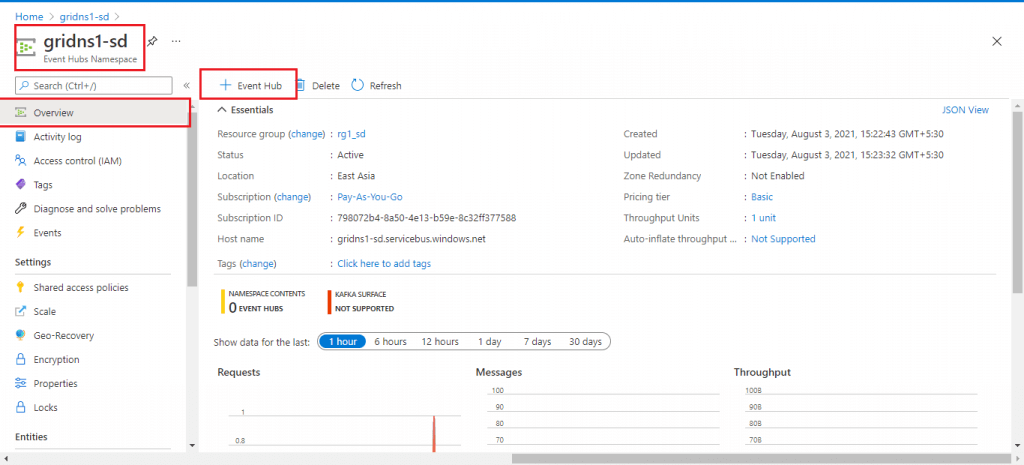Collapse the sidebar with double chevron
The image size is (1024, 465).
[187, 86]
